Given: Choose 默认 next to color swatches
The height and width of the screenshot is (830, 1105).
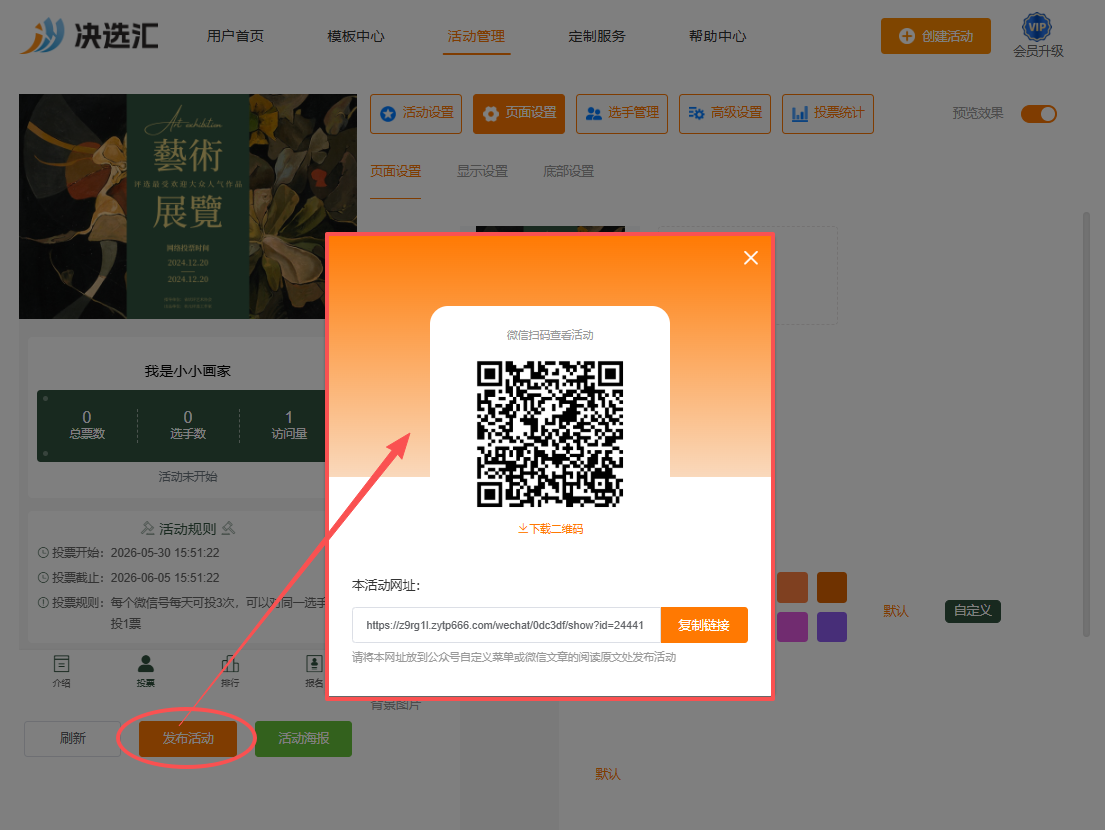Looking at the screenshot, I should coord(896,611).
